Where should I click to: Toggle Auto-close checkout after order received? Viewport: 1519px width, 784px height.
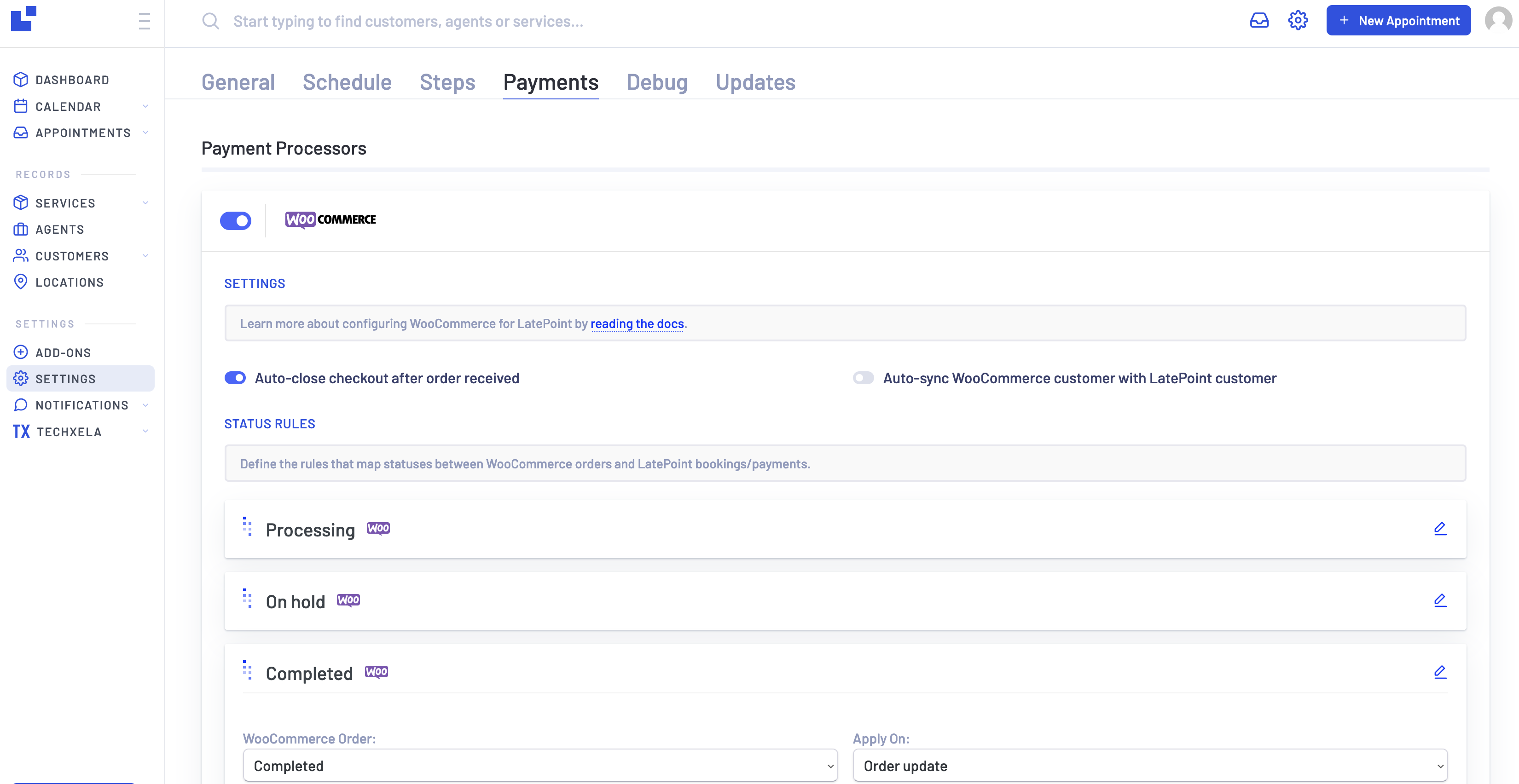pos(235,378)
